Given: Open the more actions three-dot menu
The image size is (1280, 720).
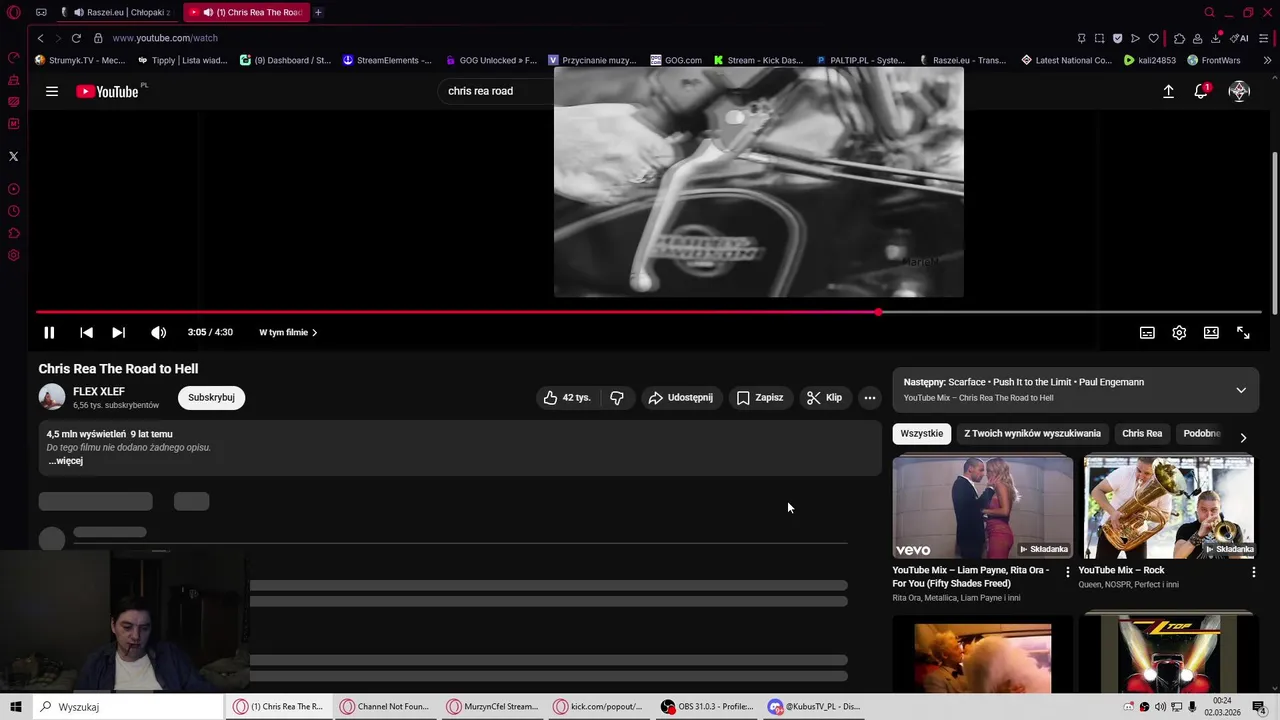Looking at the screenshot, I should pyautogui.click(x=869, y=397).
